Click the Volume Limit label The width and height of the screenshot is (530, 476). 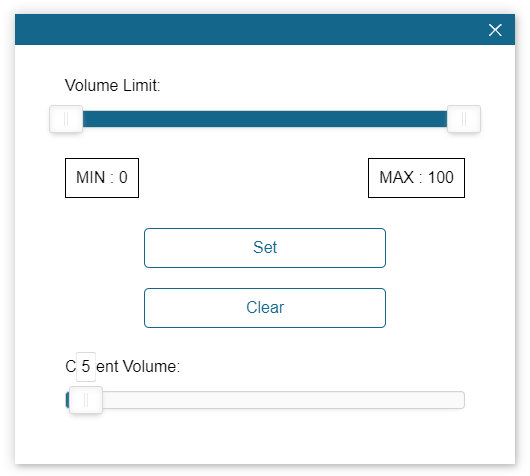(x=112, y=85)
